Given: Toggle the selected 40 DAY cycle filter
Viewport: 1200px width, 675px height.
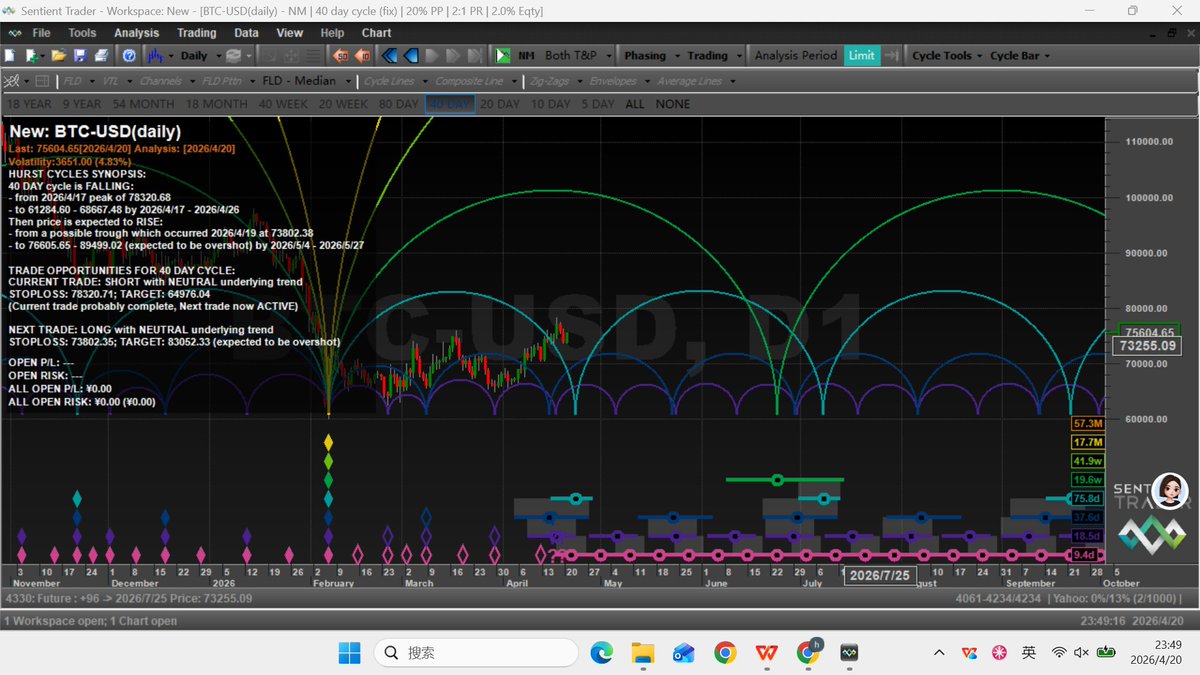Looking at the screenshot, I should pos(449,104).
